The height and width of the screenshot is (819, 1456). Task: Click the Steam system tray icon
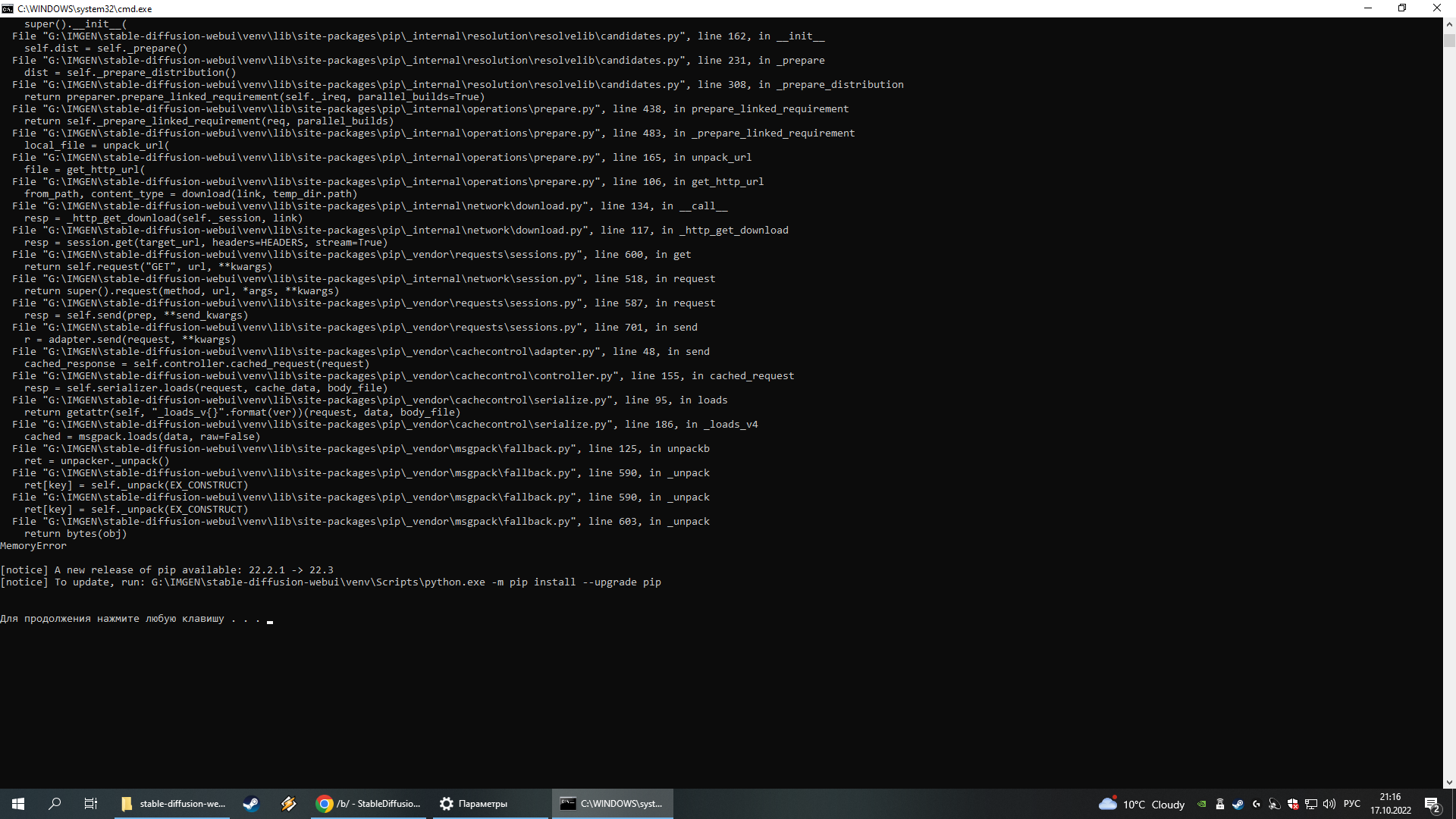click(1238, 804)
